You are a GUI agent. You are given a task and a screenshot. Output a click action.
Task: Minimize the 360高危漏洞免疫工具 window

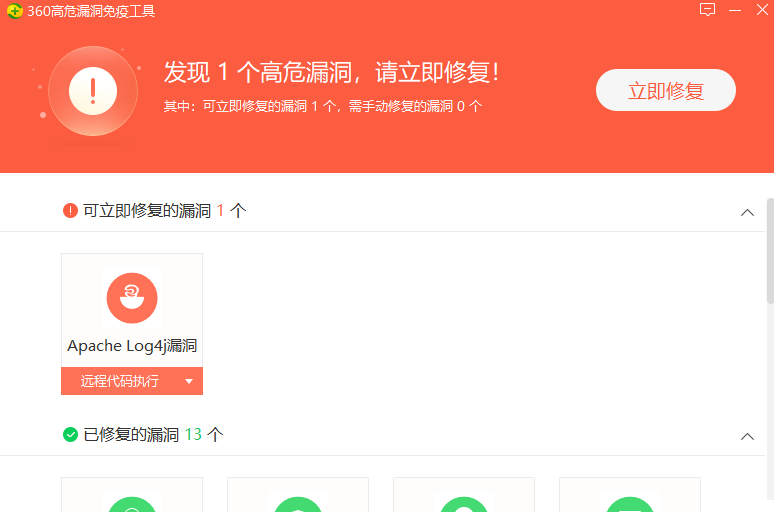point(735,10)
